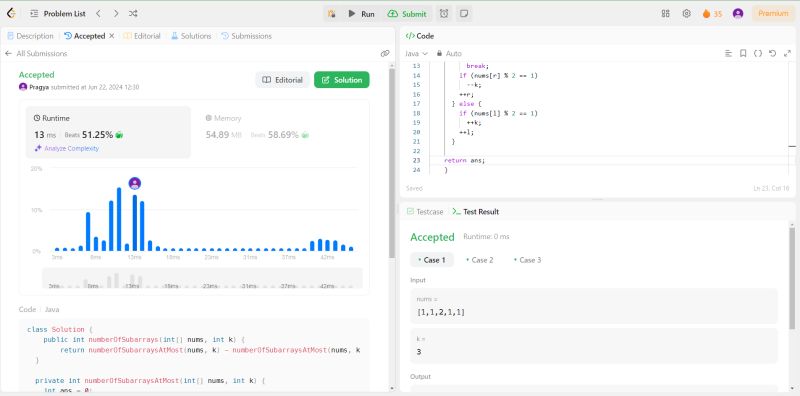The height and width of the screenshot is (396, 800).
Task: Click the 'Ln 23, Col 16' status text
Action: [771, 188]
